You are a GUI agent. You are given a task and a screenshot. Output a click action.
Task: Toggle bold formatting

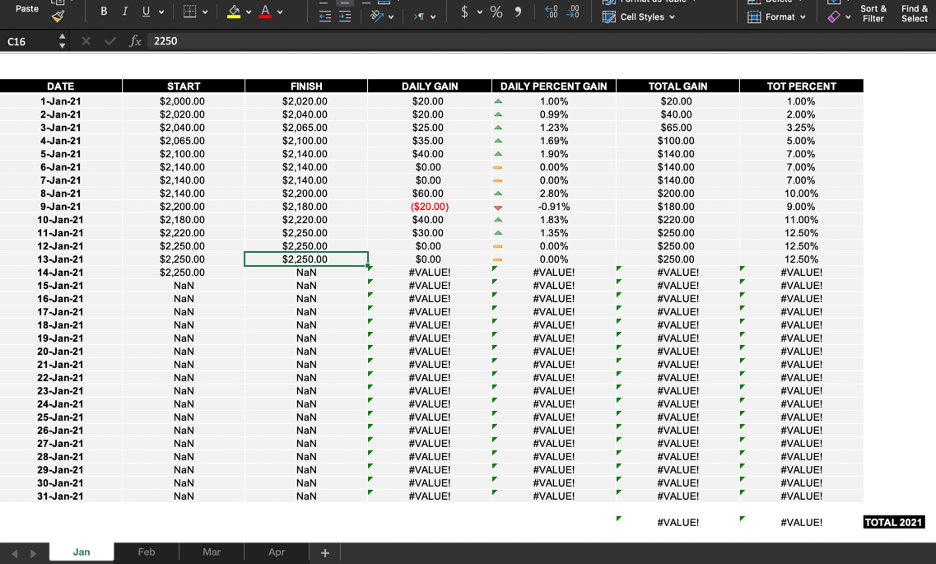tap(103, 11)
